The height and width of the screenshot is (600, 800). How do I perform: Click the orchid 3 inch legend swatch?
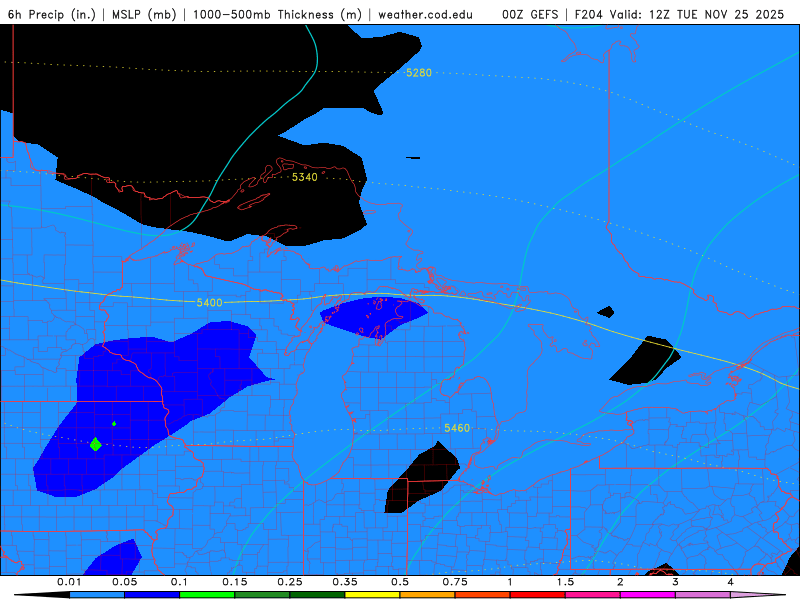703,595
